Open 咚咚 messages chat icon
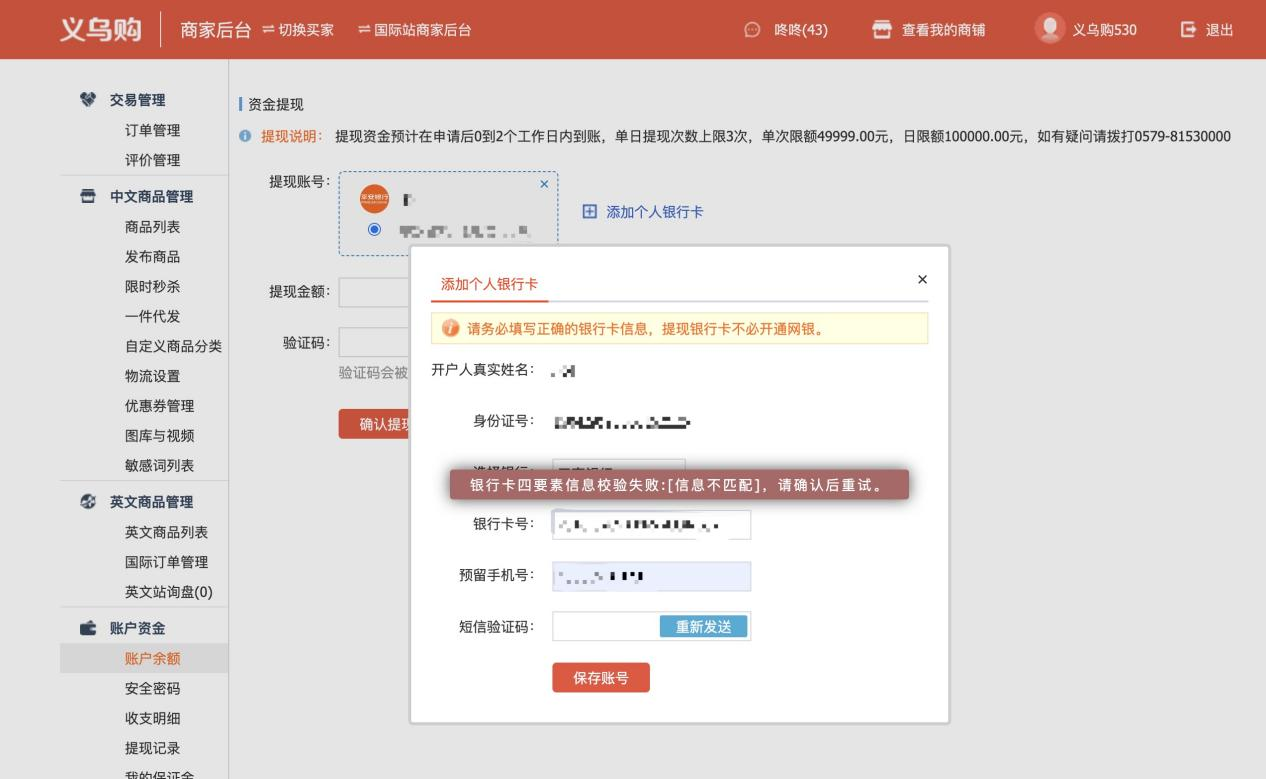 [752, 30]
